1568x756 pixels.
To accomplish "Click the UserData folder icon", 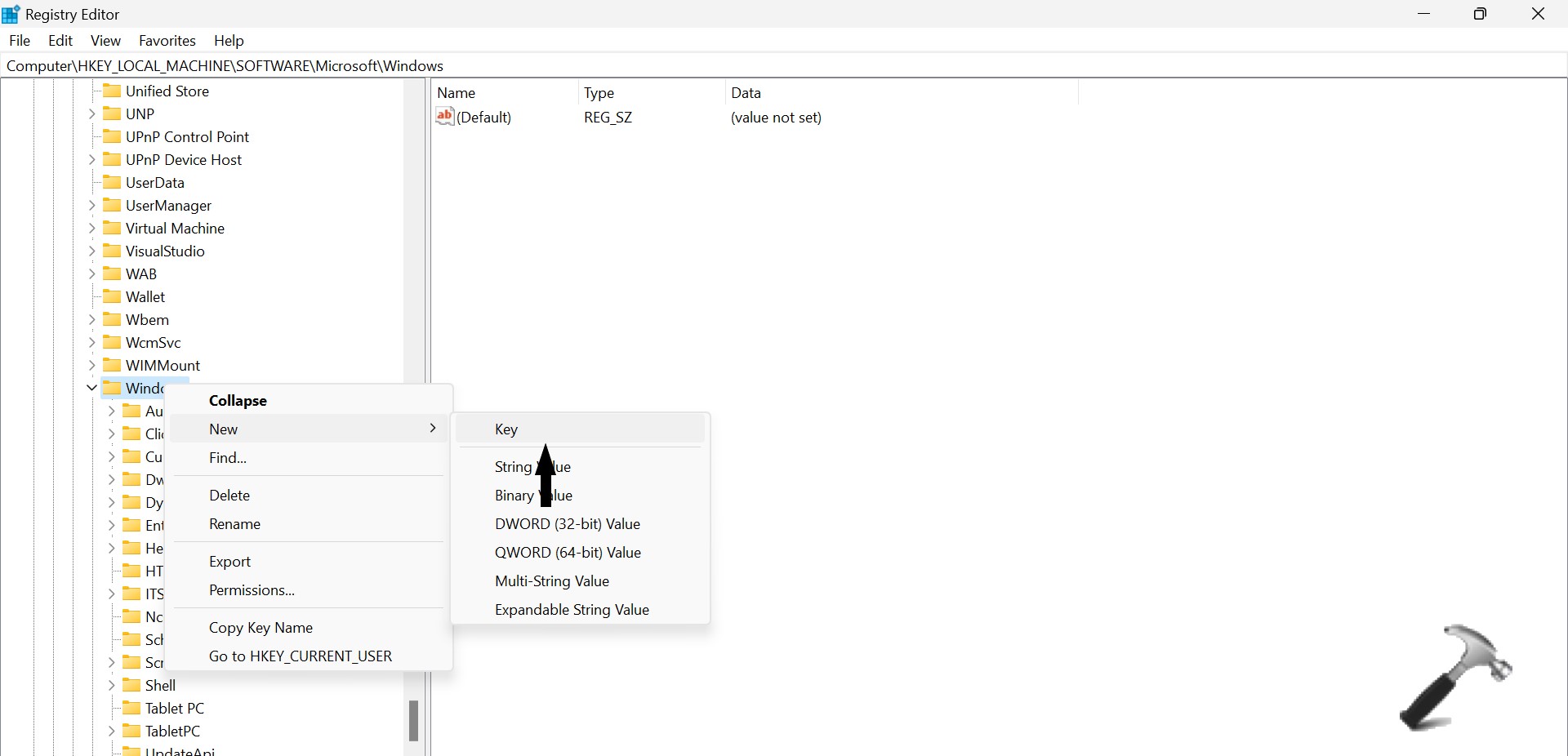I will click(112, 182).
